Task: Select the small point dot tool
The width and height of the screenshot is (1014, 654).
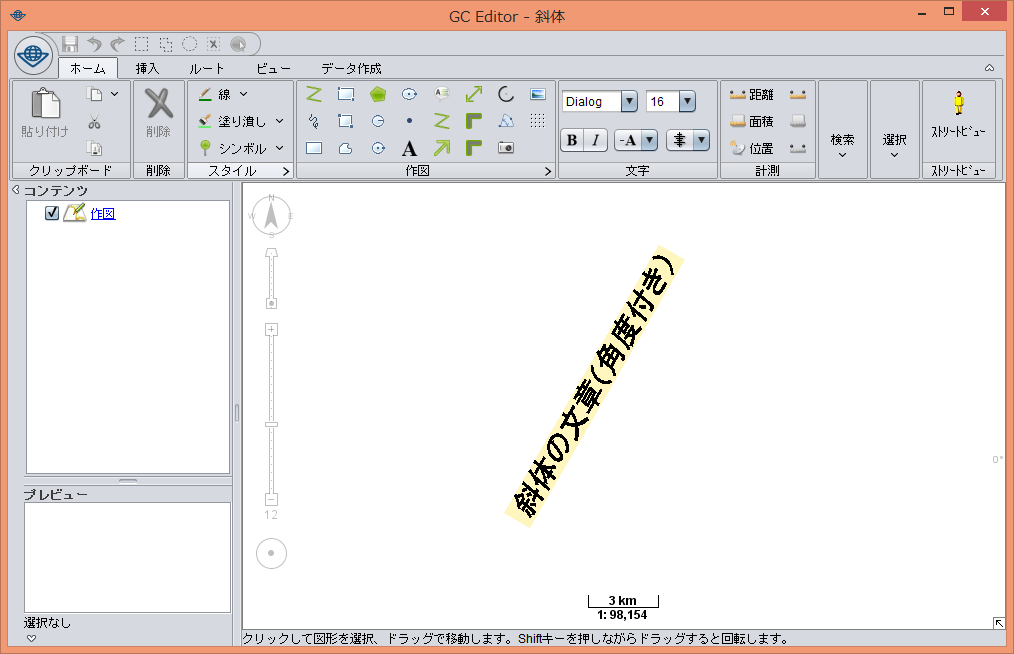Action: (409, 121)
